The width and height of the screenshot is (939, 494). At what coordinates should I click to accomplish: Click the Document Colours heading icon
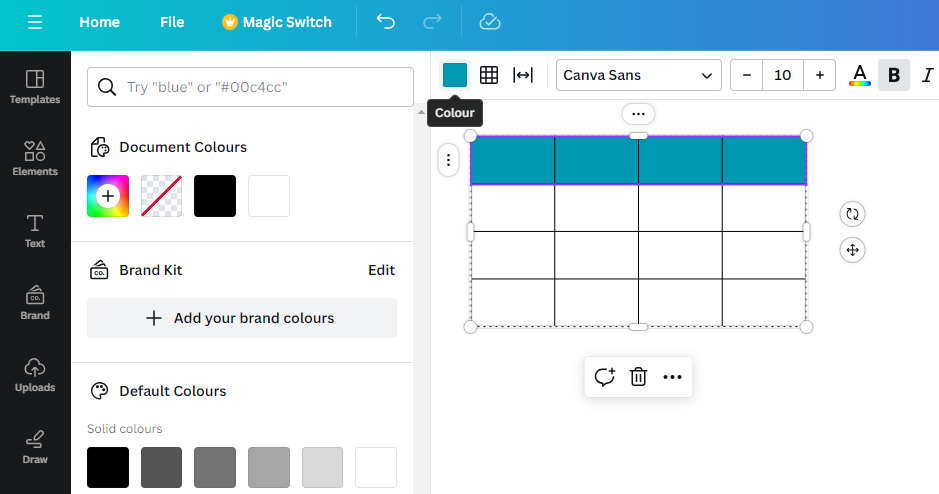[x=99, y=147]
